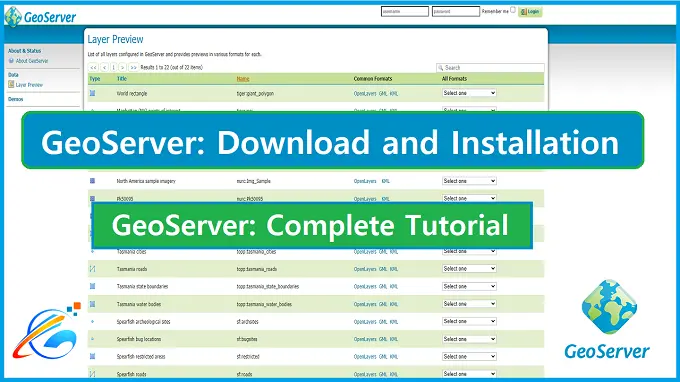Screen dimensions: 680x382
Task: Sort layers by the Type column header
Action: coord(95,79)
